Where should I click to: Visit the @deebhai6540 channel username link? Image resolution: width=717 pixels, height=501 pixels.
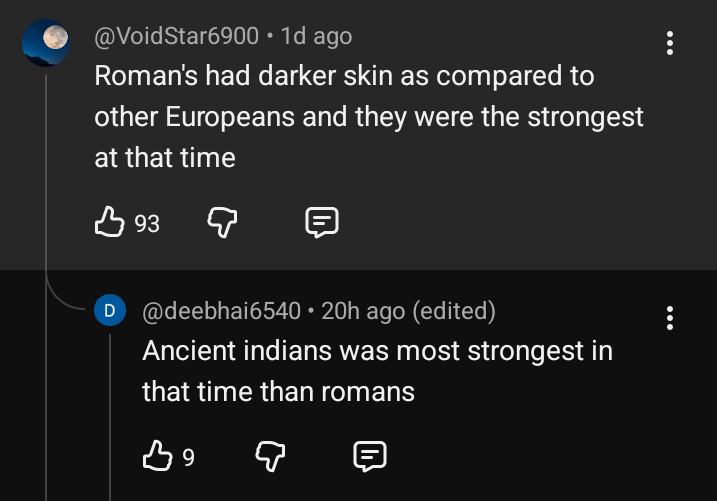221,311
